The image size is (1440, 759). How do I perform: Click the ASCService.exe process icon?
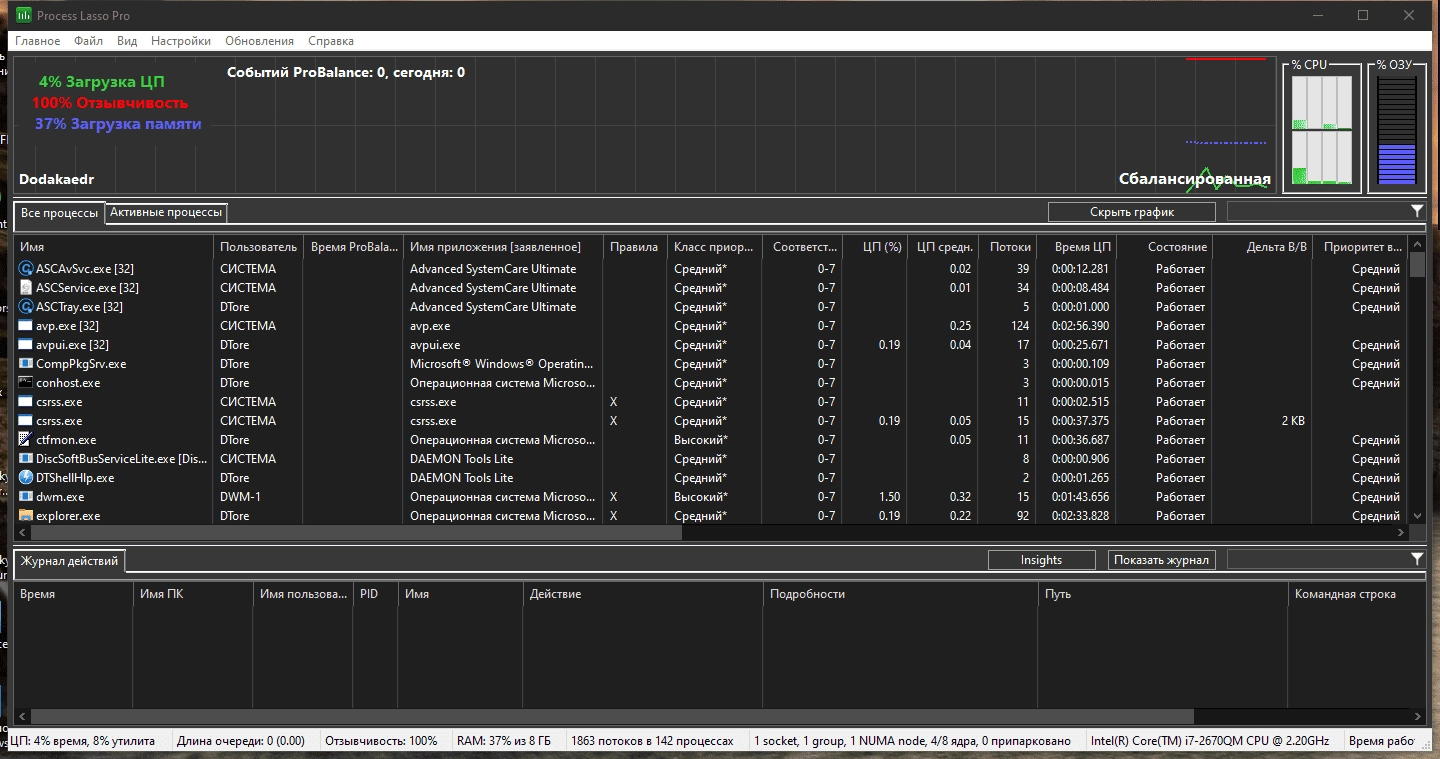point(26,288)
